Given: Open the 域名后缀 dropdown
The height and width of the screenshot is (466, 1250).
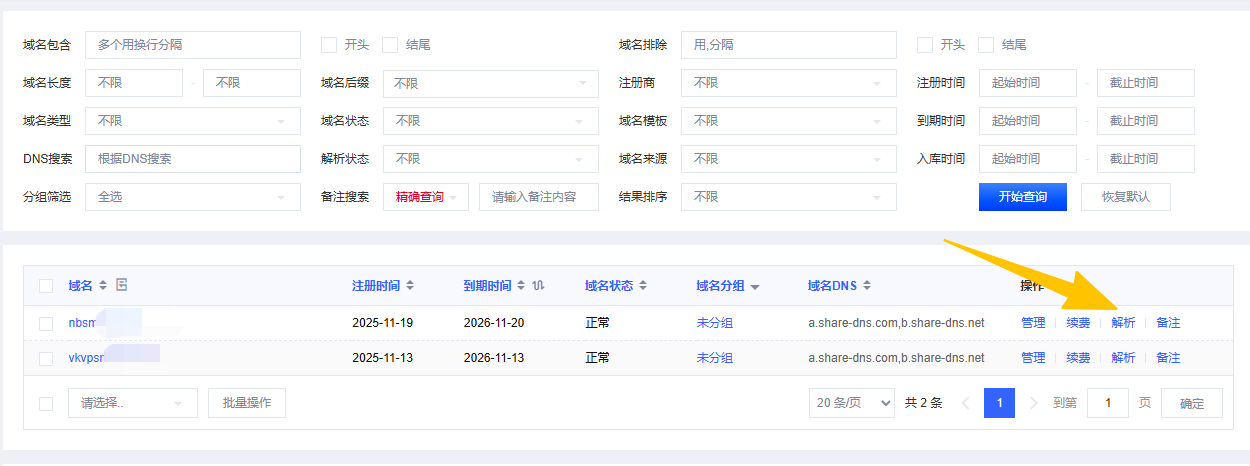Looking at the screenshot, I should [490, 83].
